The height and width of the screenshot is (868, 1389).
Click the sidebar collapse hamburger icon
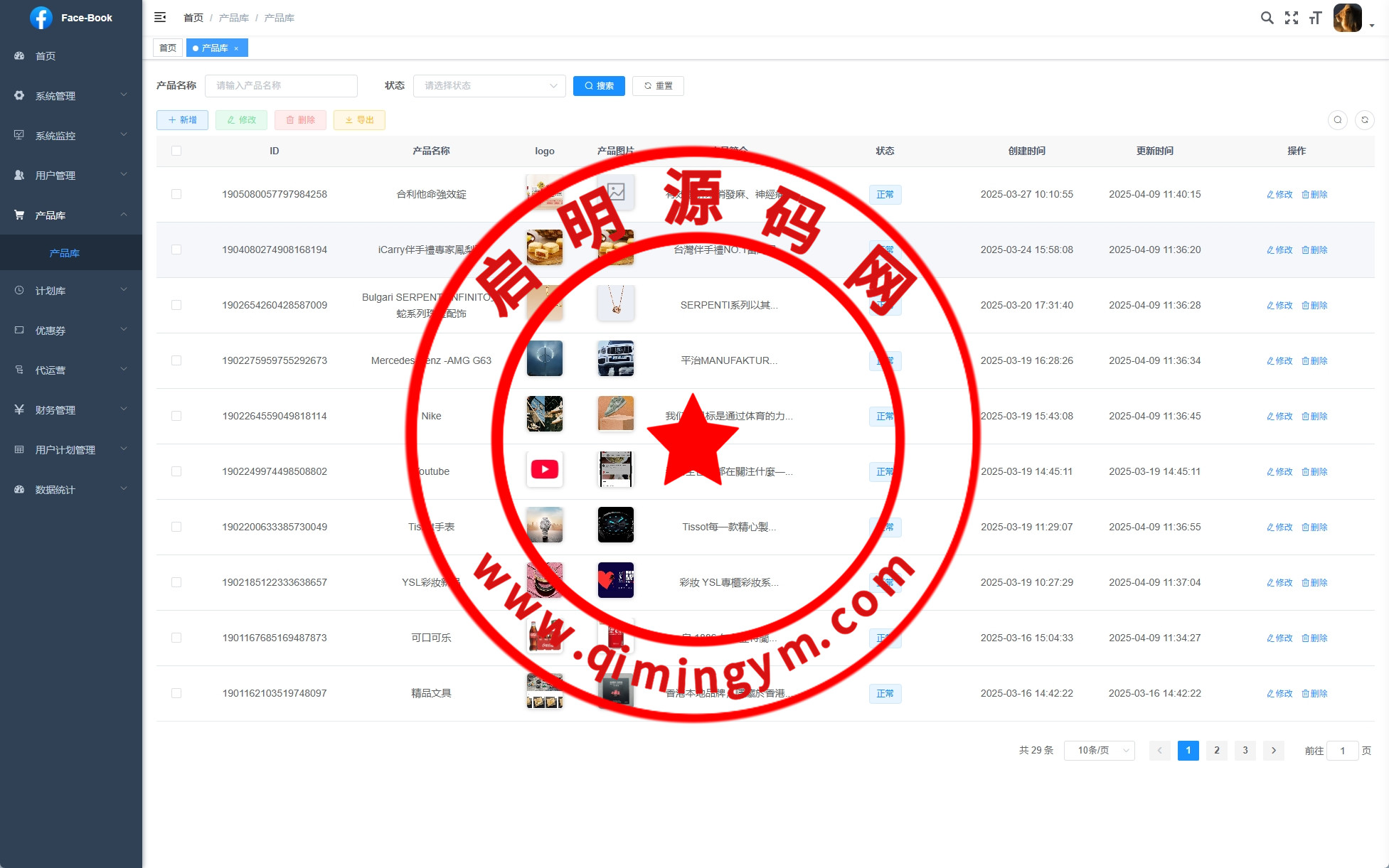[160, 17]
